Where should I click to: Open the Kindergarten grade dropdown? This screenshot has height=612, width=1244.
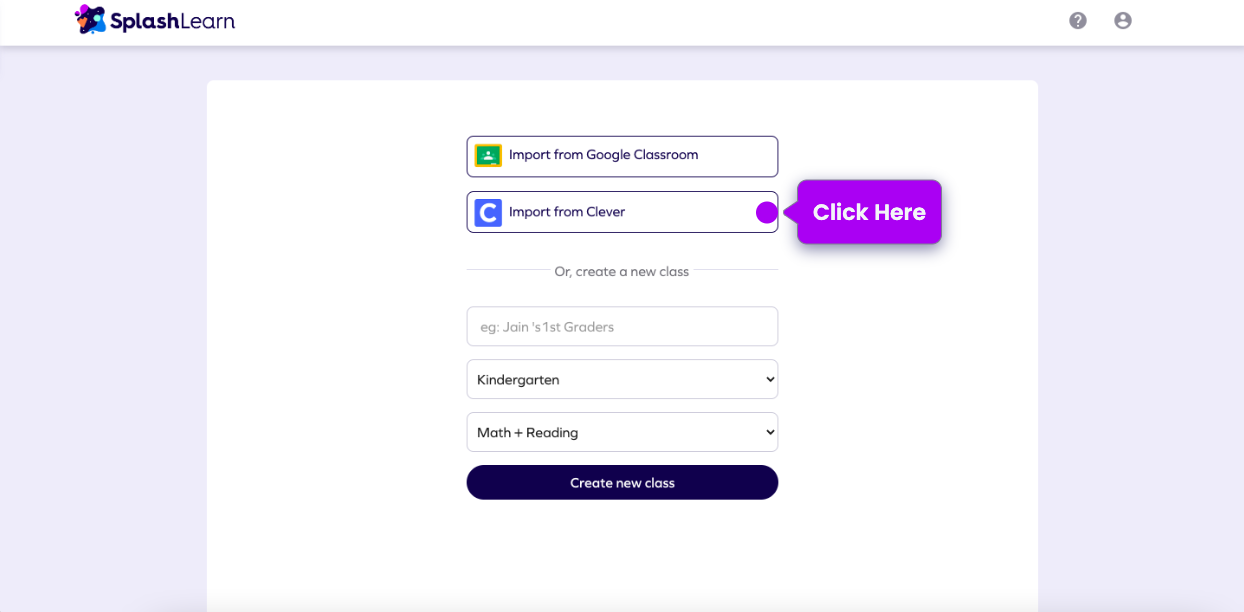tap(610, 379)
